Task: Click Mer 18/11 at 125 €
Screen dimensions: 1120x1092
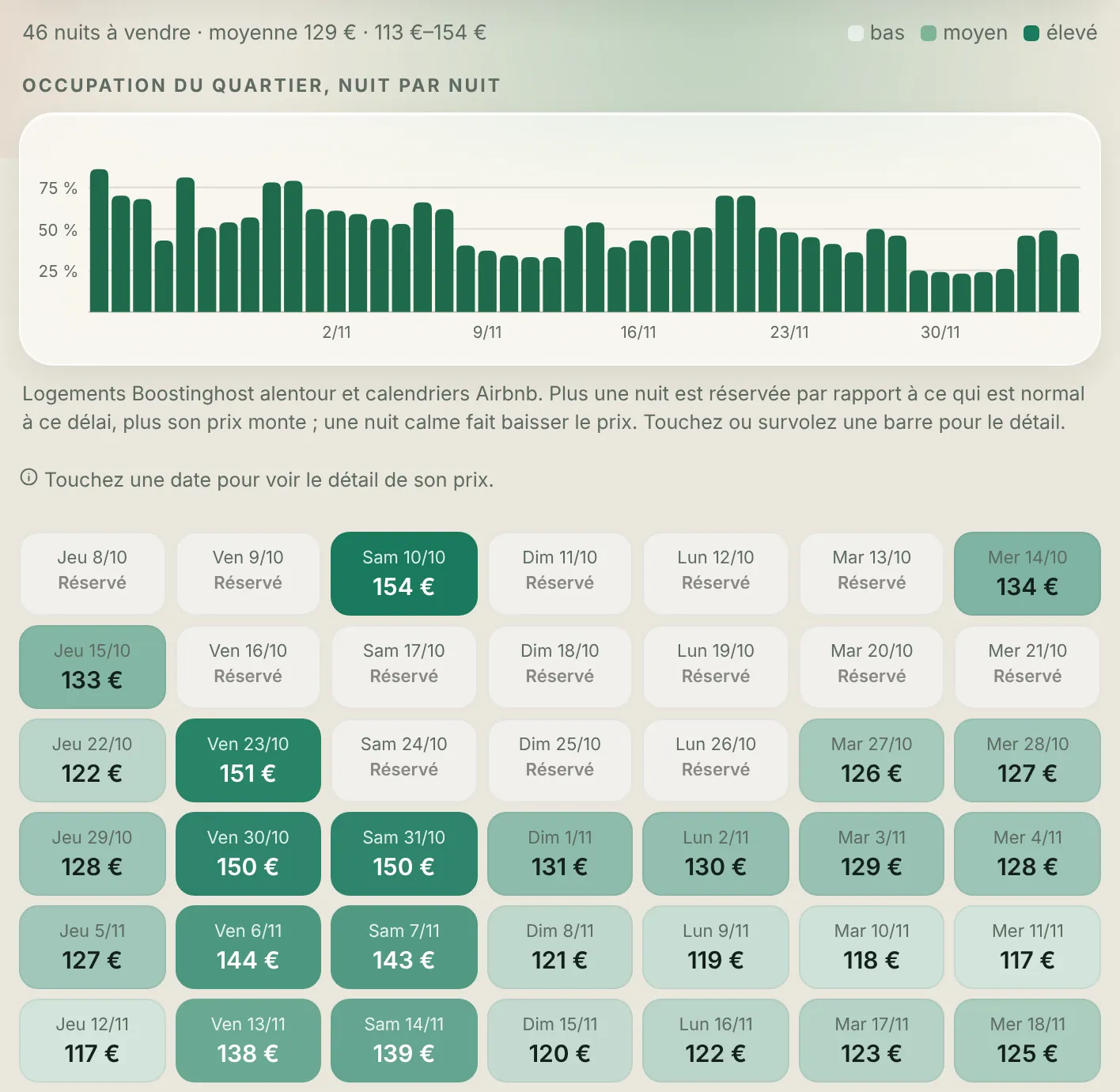Action: (x=1027, y=1041)
